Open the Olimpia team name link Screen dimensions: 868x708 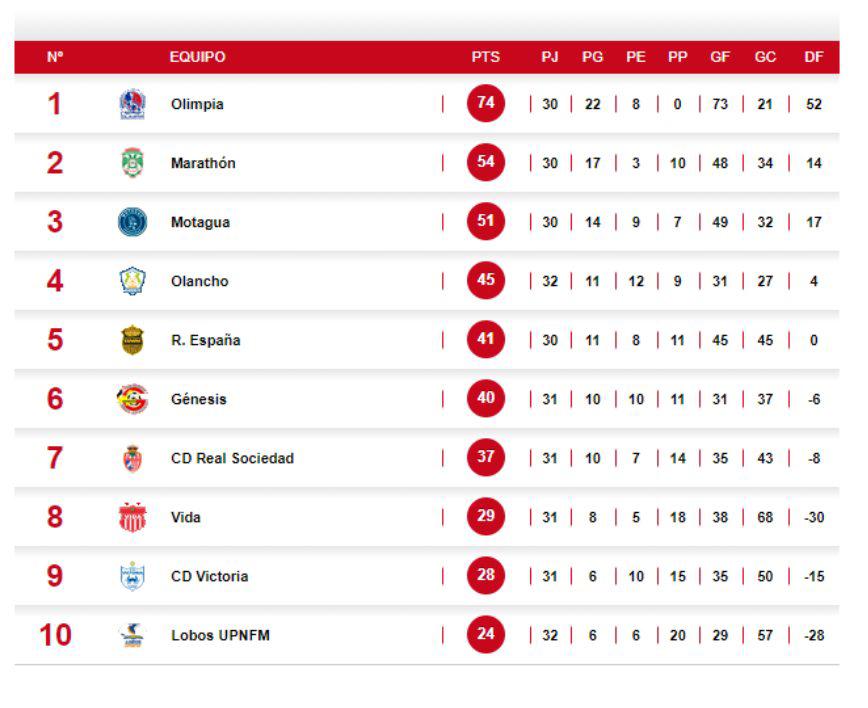(x=197, y=104)
